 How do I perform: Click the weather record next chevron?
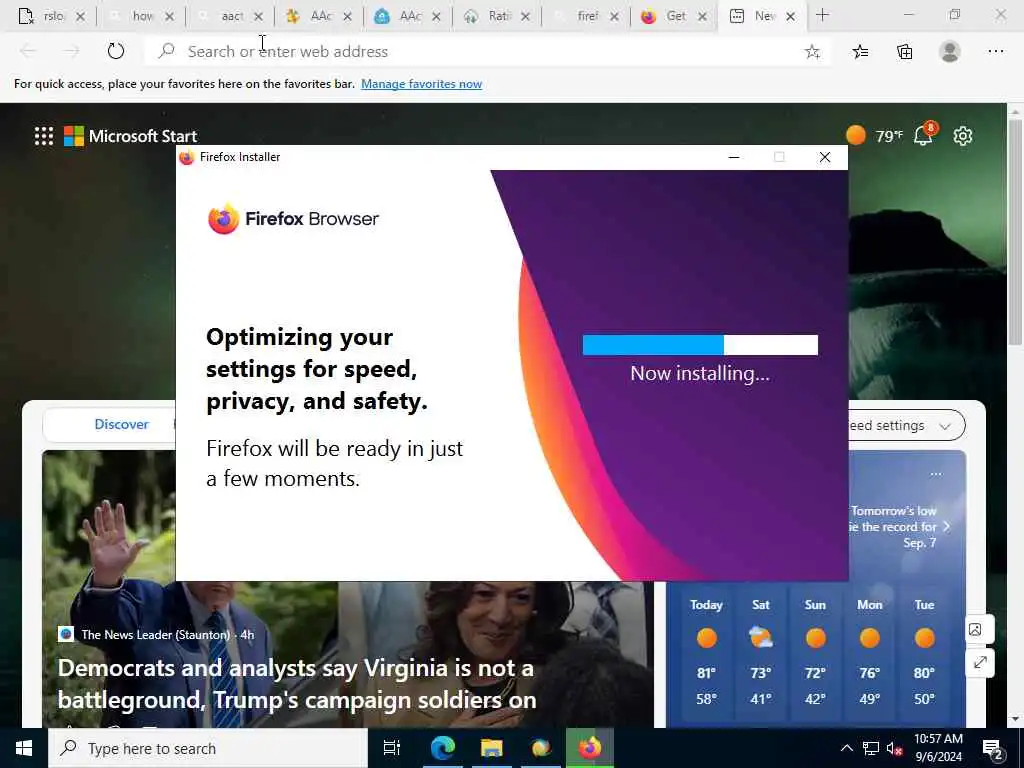pyautogui.click(x=947, y=526)
